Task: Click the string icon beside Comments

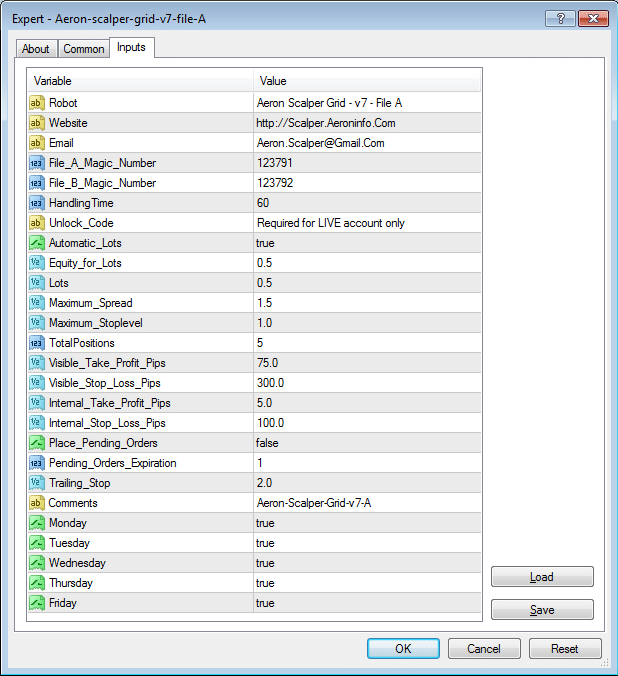Action: point(37,503)
